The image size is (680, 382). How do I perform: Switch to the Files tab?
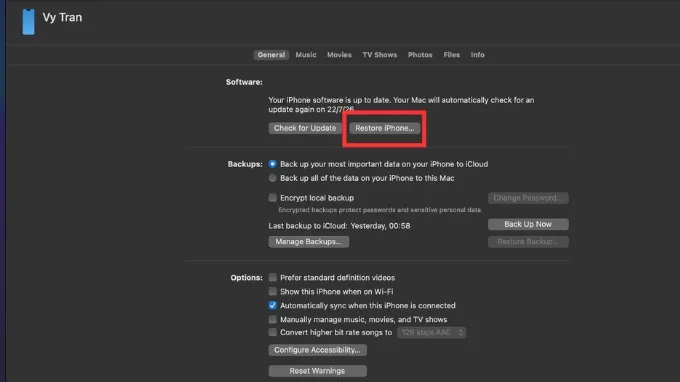(x=451, y=55)
